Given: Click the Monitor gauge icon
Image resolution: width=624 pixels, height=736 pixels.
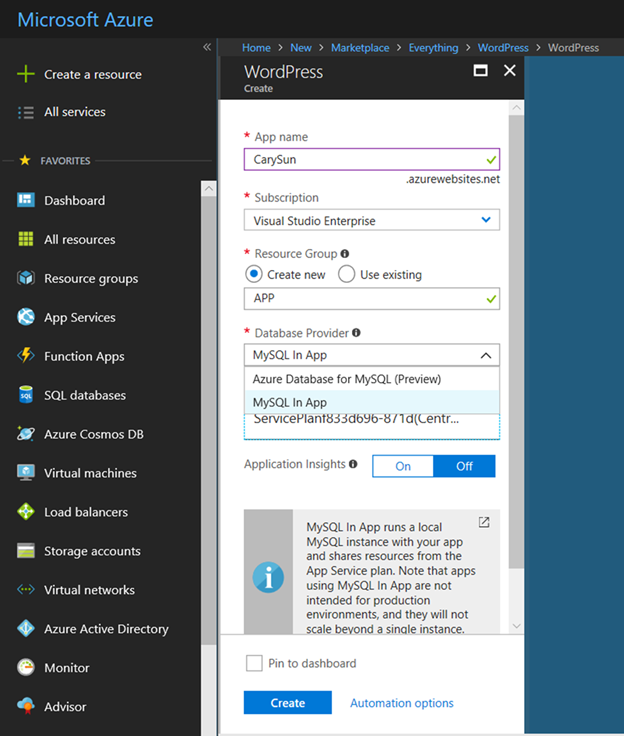Looking at the screenshot, I should (x=26, y=667).
